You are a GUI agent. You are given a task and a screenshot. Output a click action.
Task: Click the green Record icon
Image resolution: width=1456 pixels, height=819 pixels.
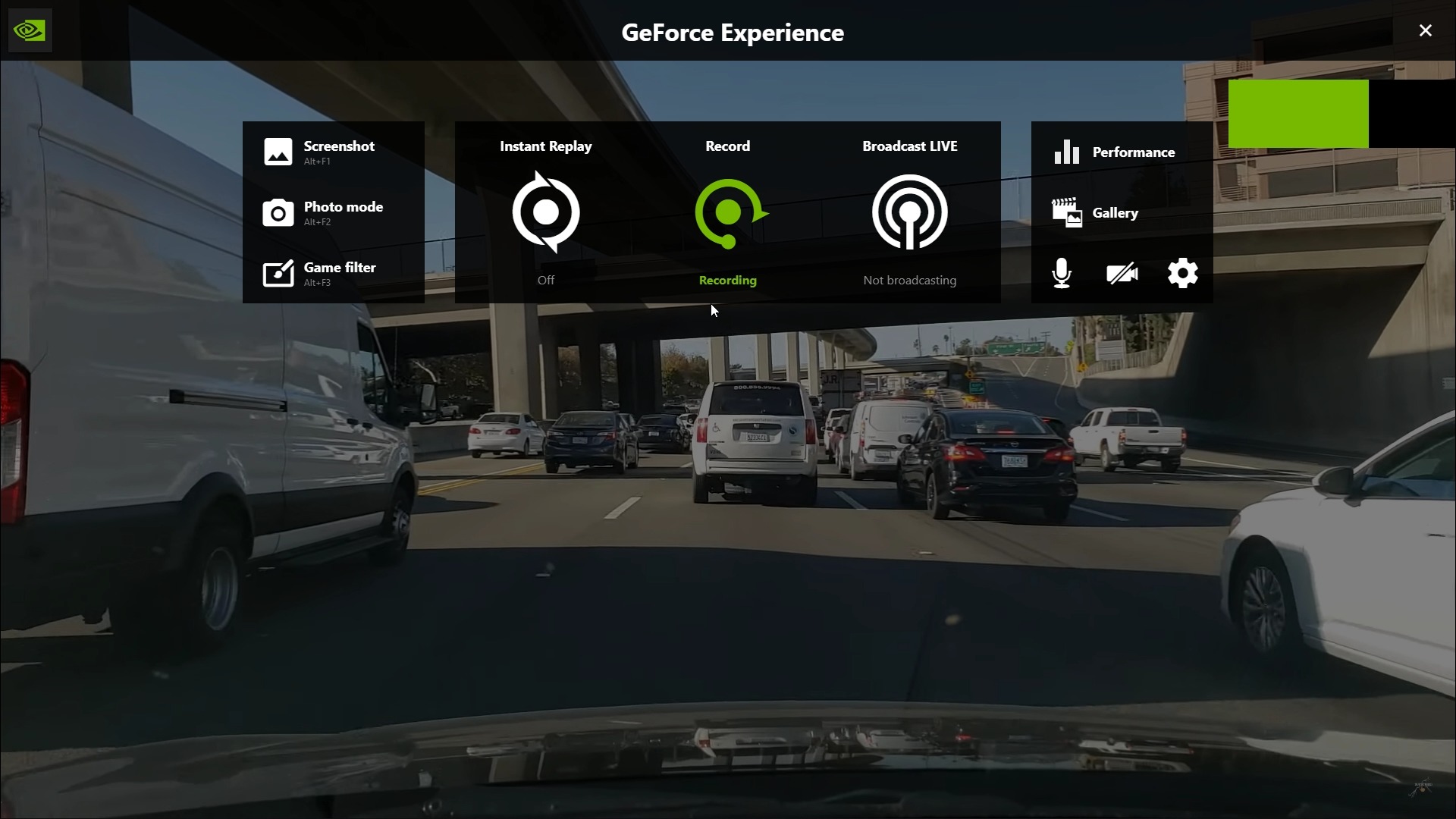728,213
